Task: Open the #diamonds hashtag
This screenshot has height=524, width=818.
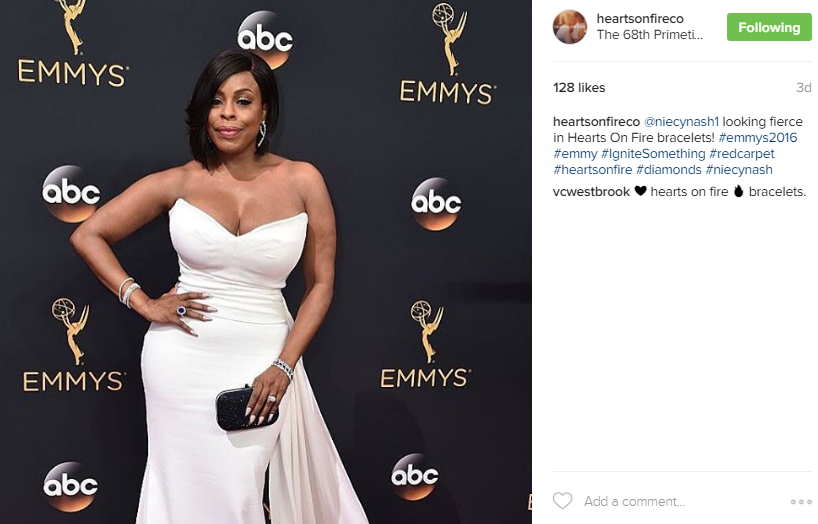Action: (x=669, y=170)
